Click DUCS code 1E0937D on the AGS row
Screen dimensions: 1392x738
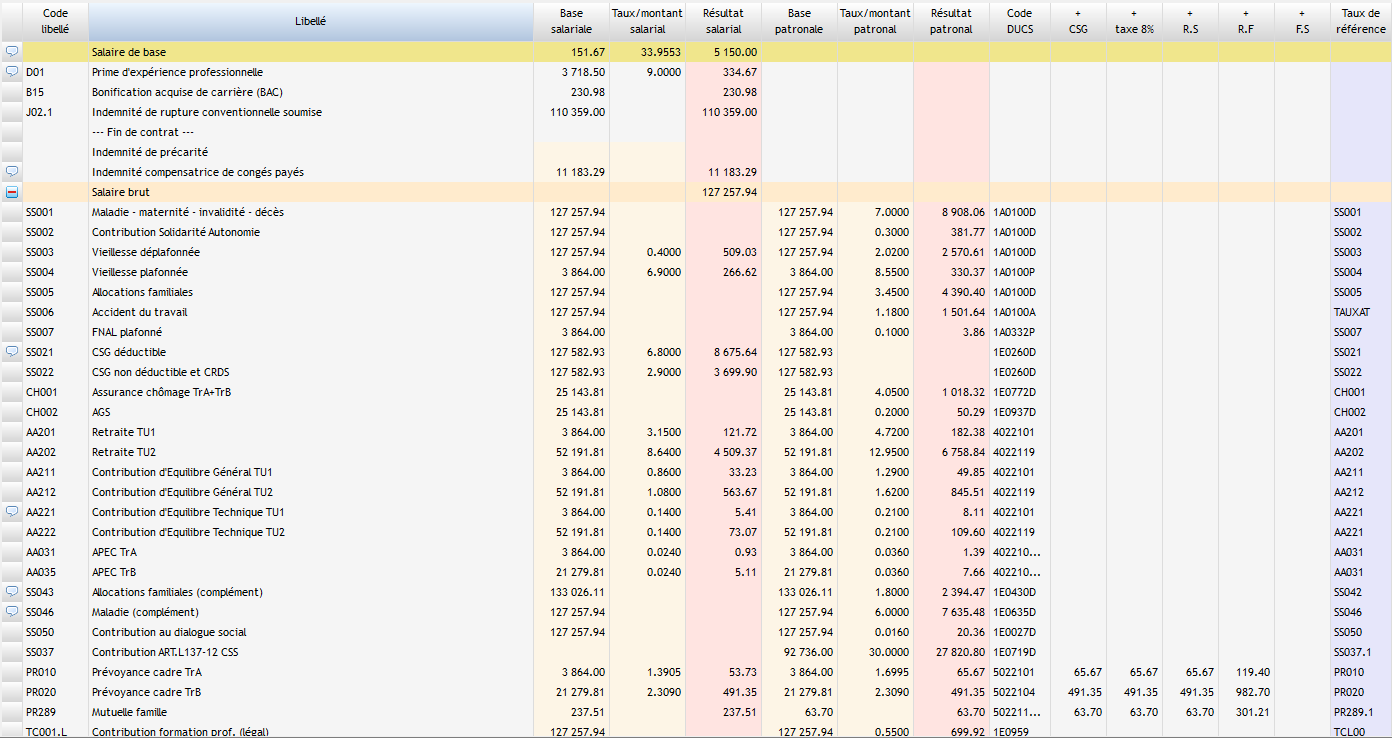[1015, 412]
